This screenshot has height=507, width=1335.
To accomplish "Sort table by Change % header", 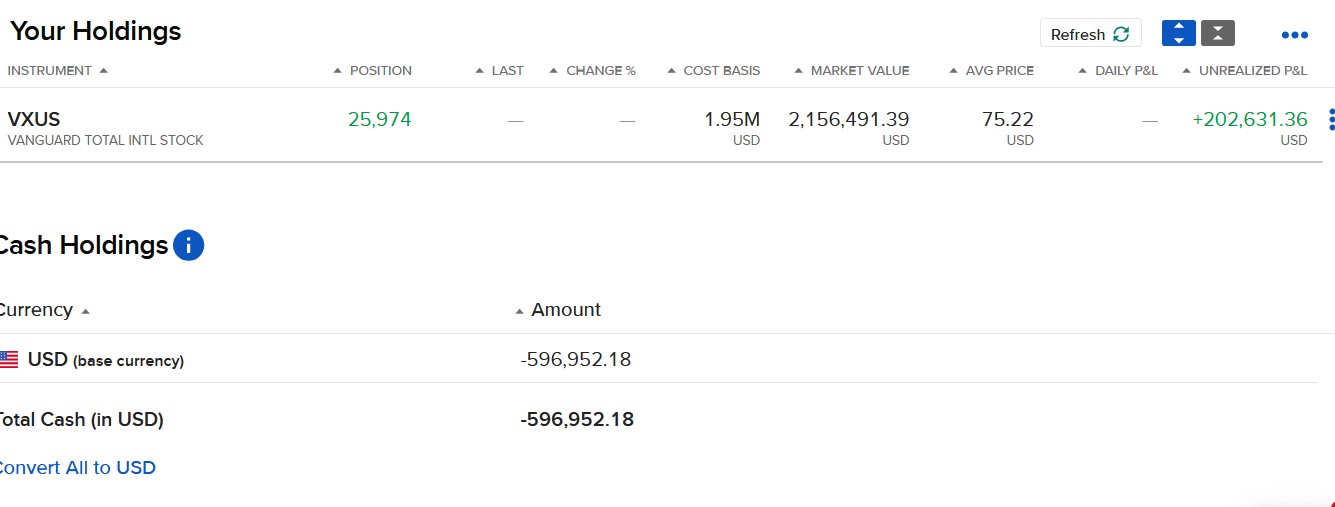I will click(x=600, y=71).
